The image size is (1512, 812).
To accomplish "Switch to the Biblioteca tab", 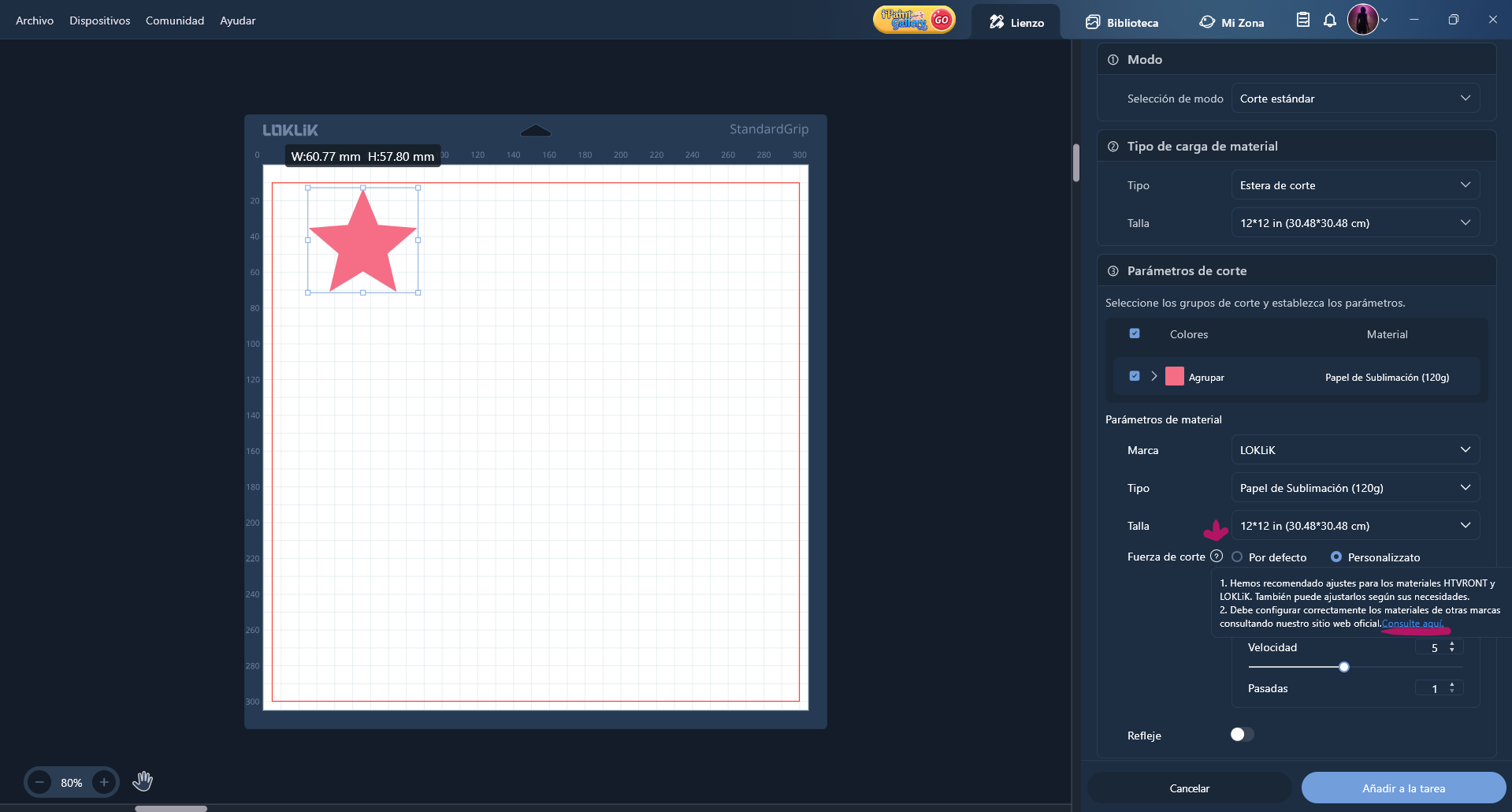I will pos(1122,22).
